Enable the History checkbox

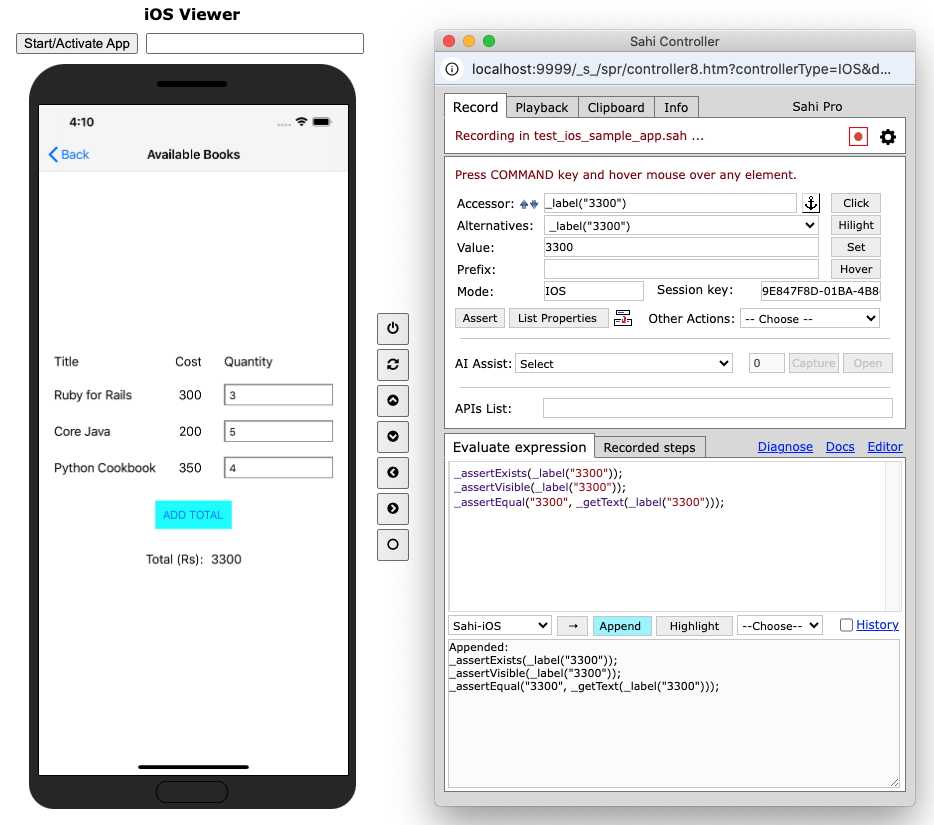847,625
